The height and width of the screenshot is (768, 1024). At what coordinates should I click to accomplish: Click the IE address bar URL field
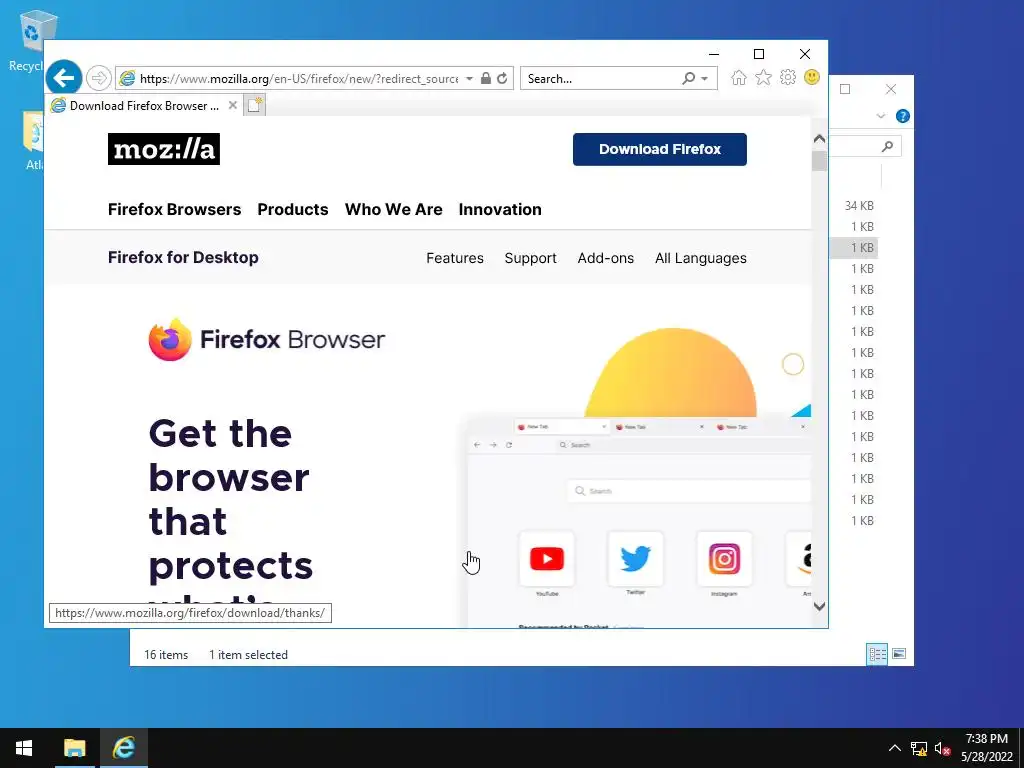click(299, 78)
